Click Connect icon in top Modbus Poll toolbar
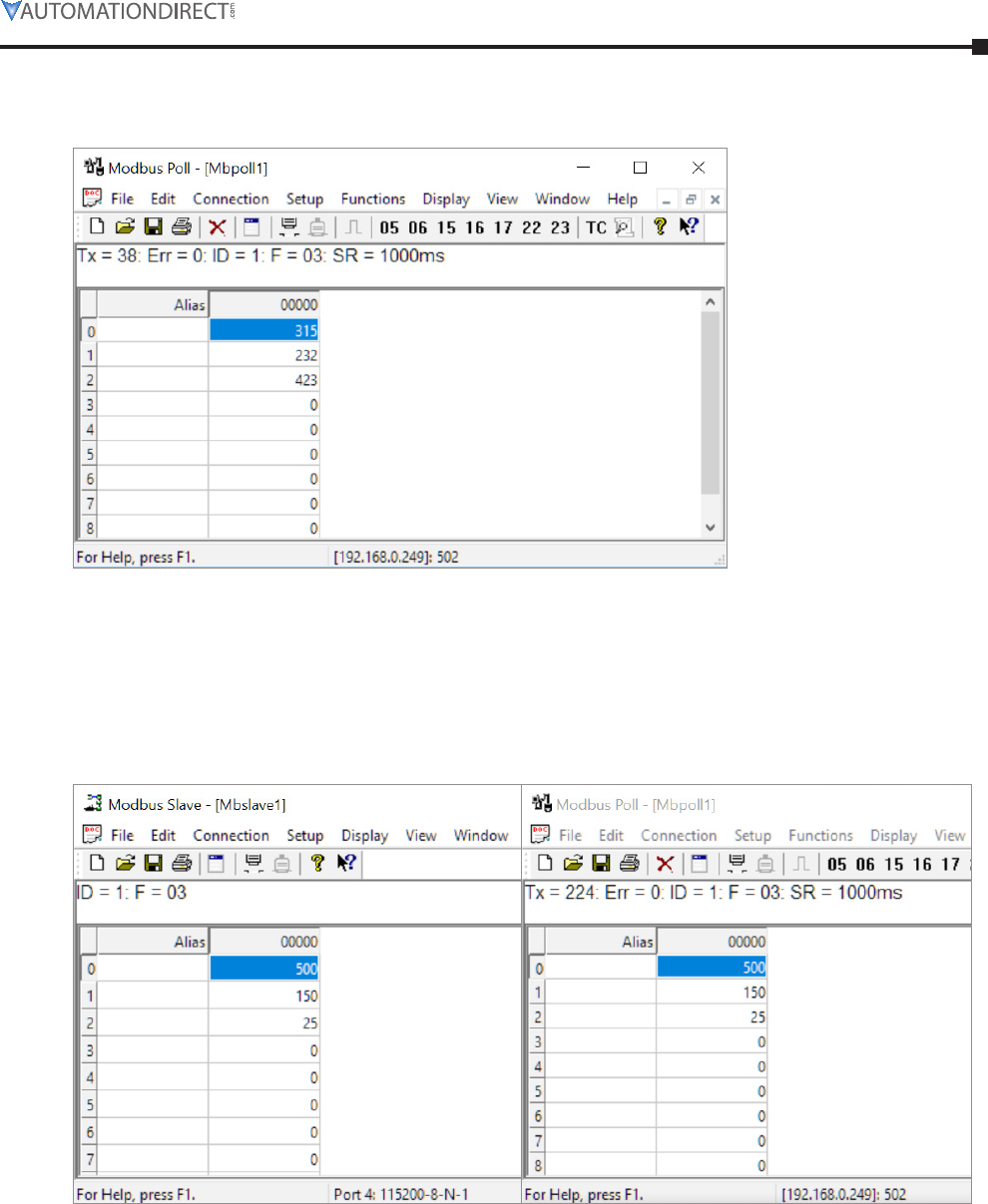 pos(289,227)
